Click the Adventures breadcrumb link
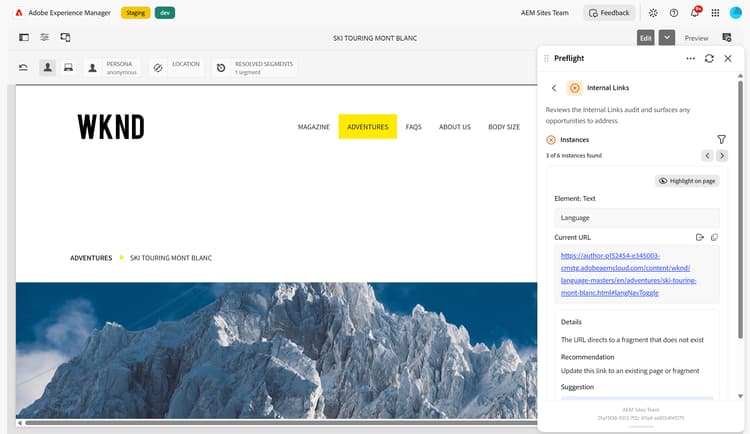Image resolution: width=750 pixels, height=434 pixels. point(91,258)
